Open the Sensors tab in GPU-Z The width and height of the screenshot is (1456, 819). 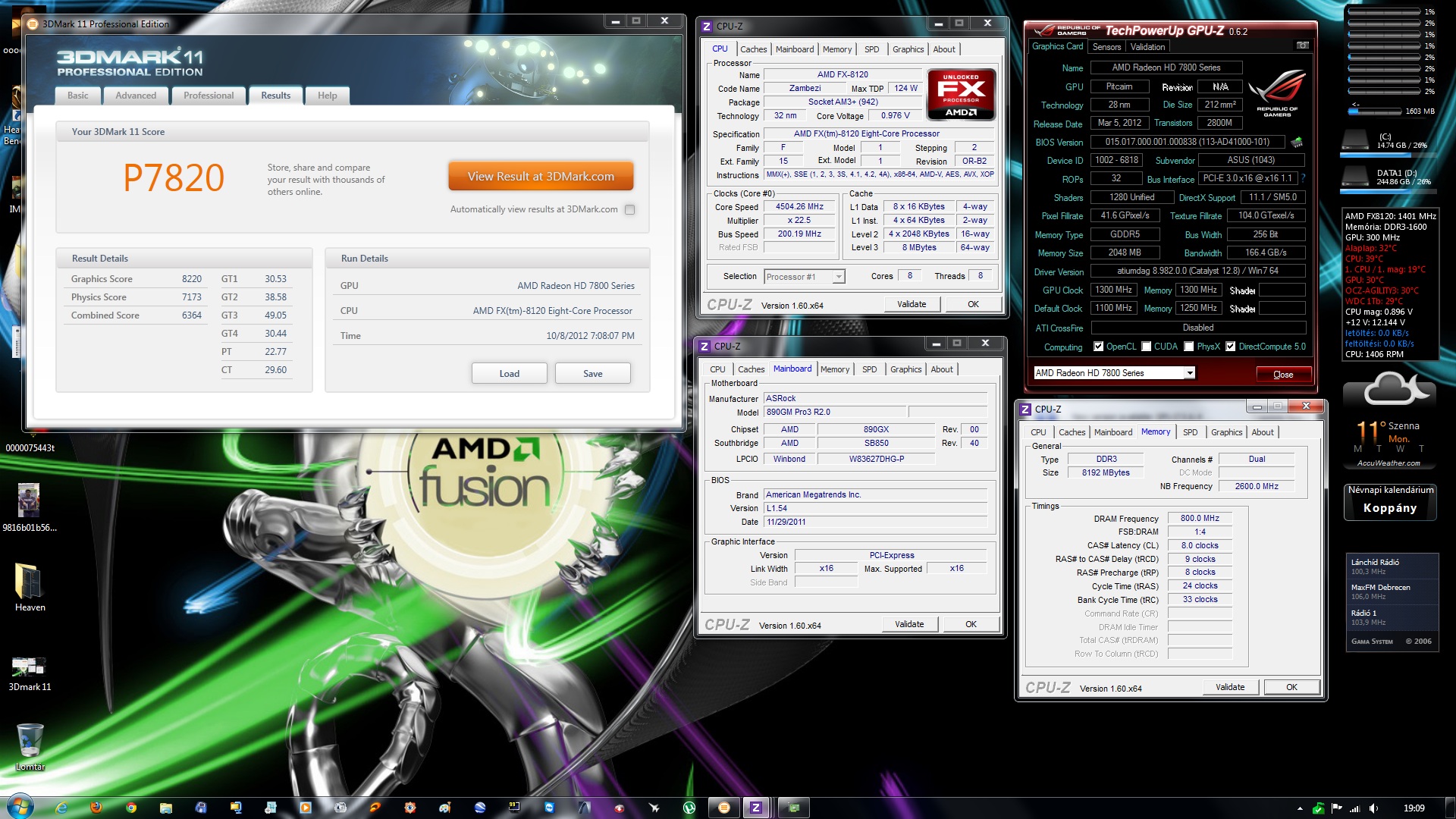[x=1106, y=47]
